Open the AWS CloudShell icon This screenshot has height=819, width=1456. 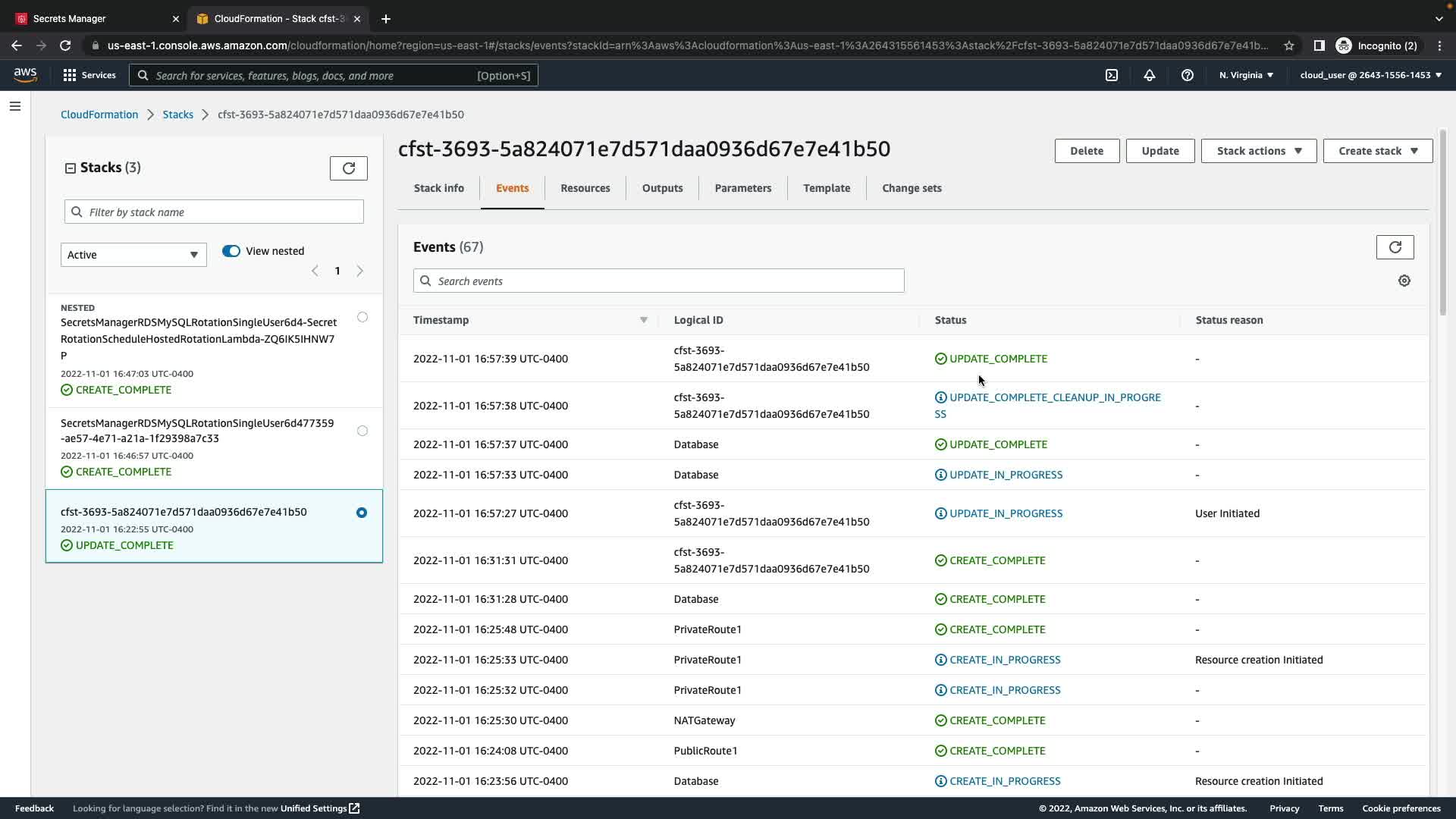tap(1112, 75)
